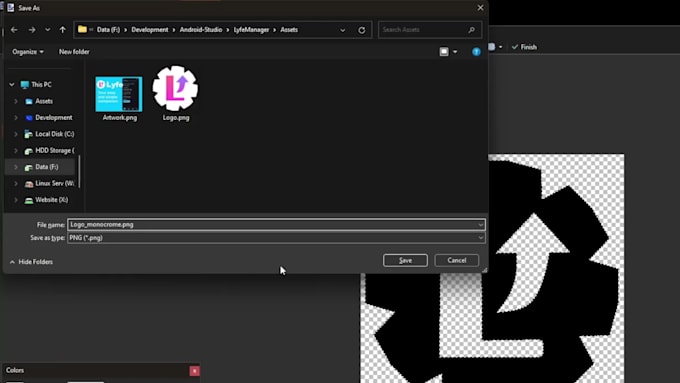The width and height of the screenshot is (680, 383).
Task: Click the Save As dialog app icon
Action: coord(10,8)
